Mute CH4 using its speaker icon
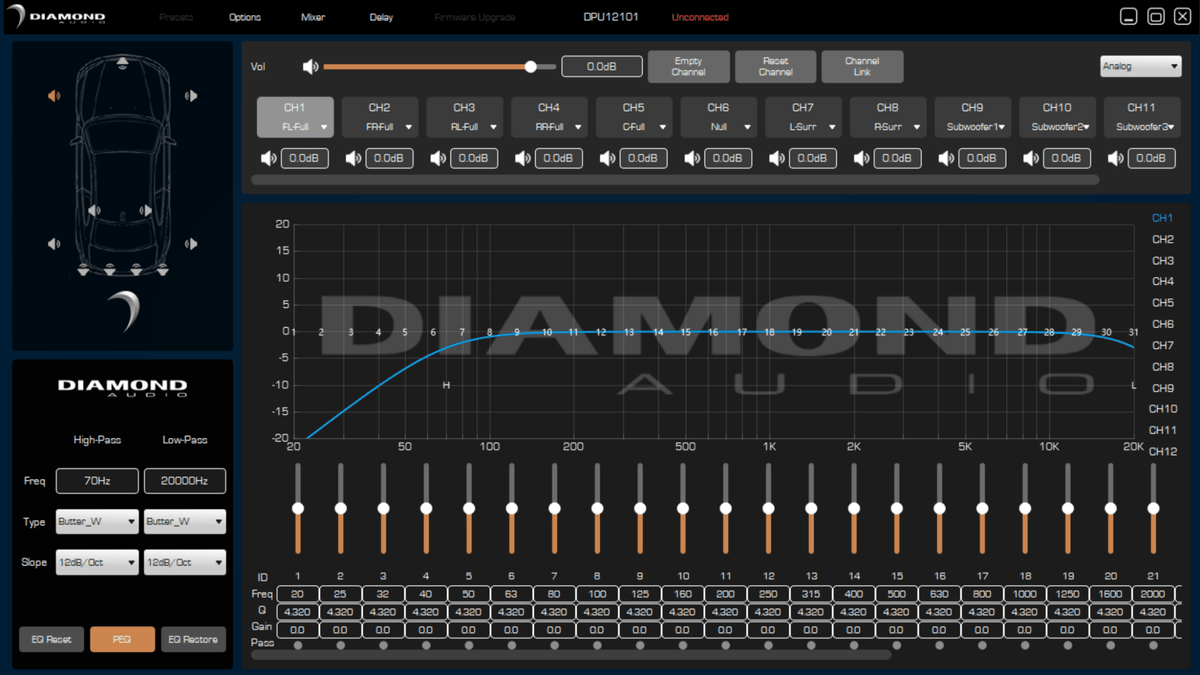Image resolution: width=1200 pixels, height=675 pixels. [x=522, y=158]
